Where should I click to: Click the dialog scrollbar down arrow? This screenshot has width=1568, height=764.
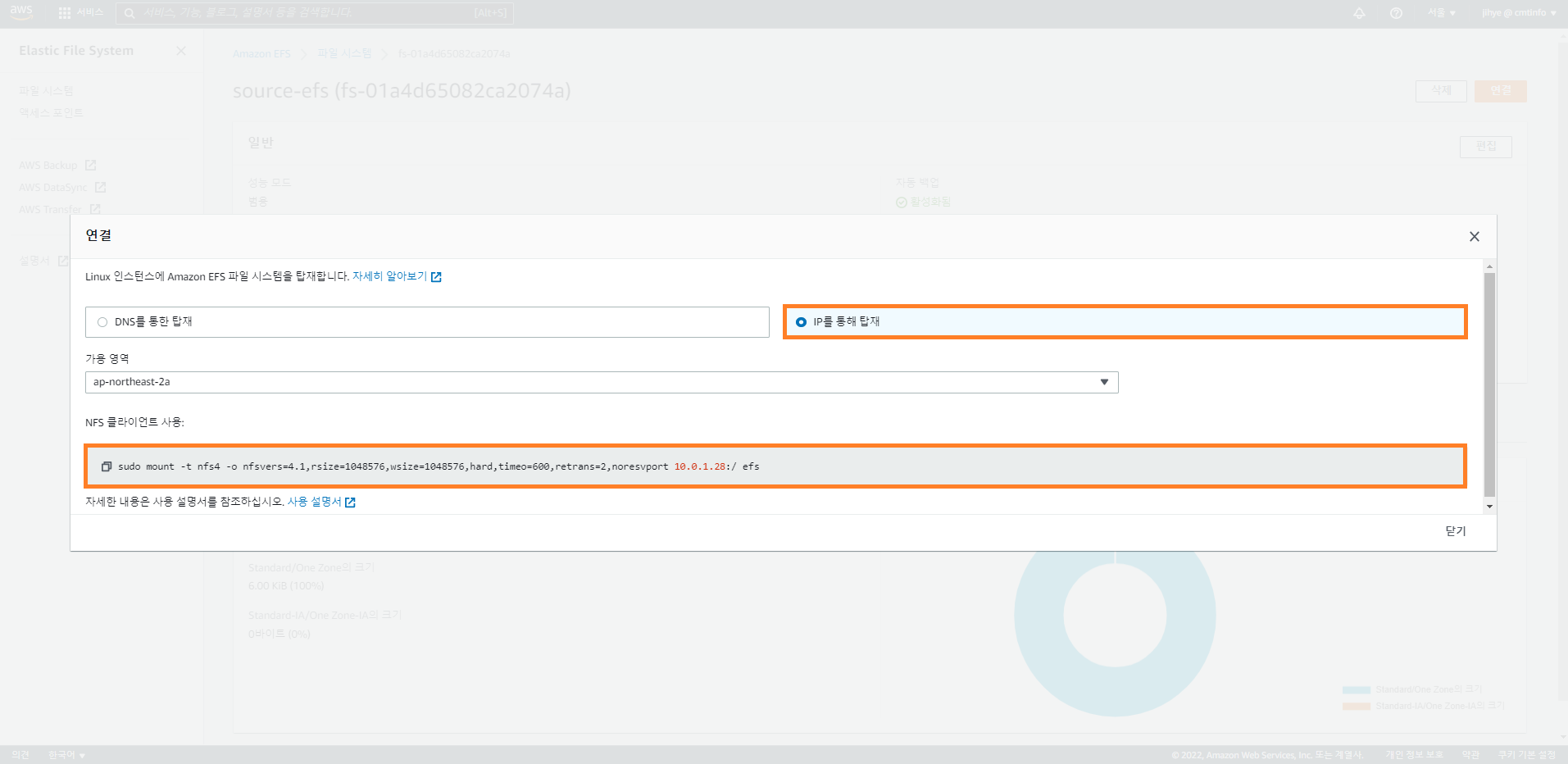click(1489, 507)
